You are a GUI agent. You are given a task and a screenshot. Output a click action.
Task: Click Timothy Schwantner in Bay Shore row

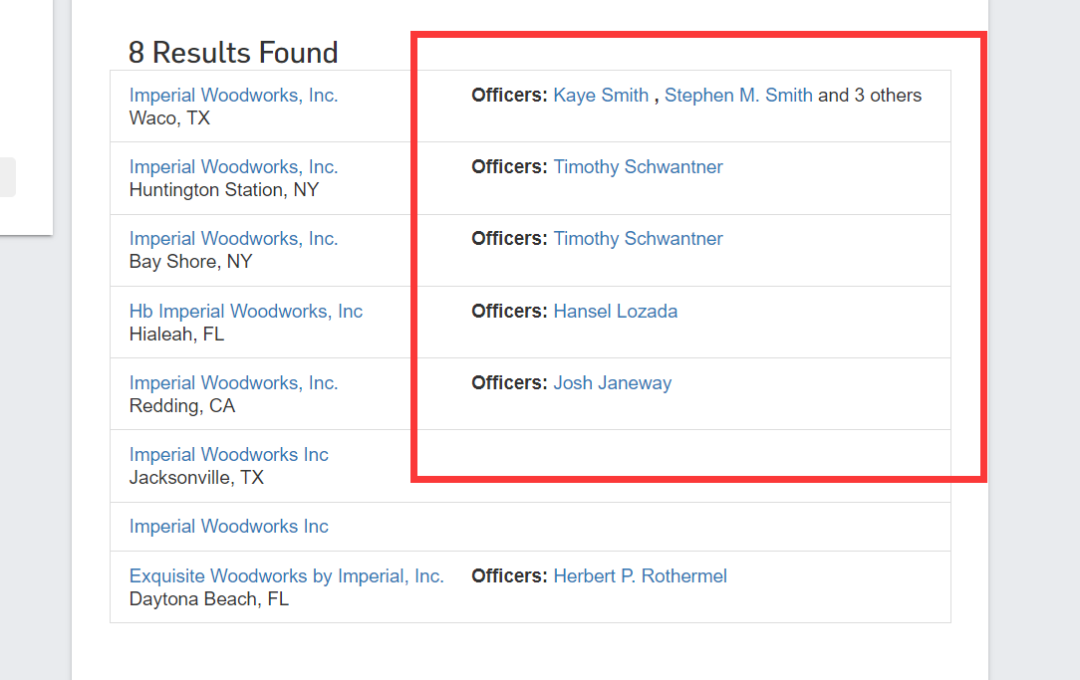(638, 239)
